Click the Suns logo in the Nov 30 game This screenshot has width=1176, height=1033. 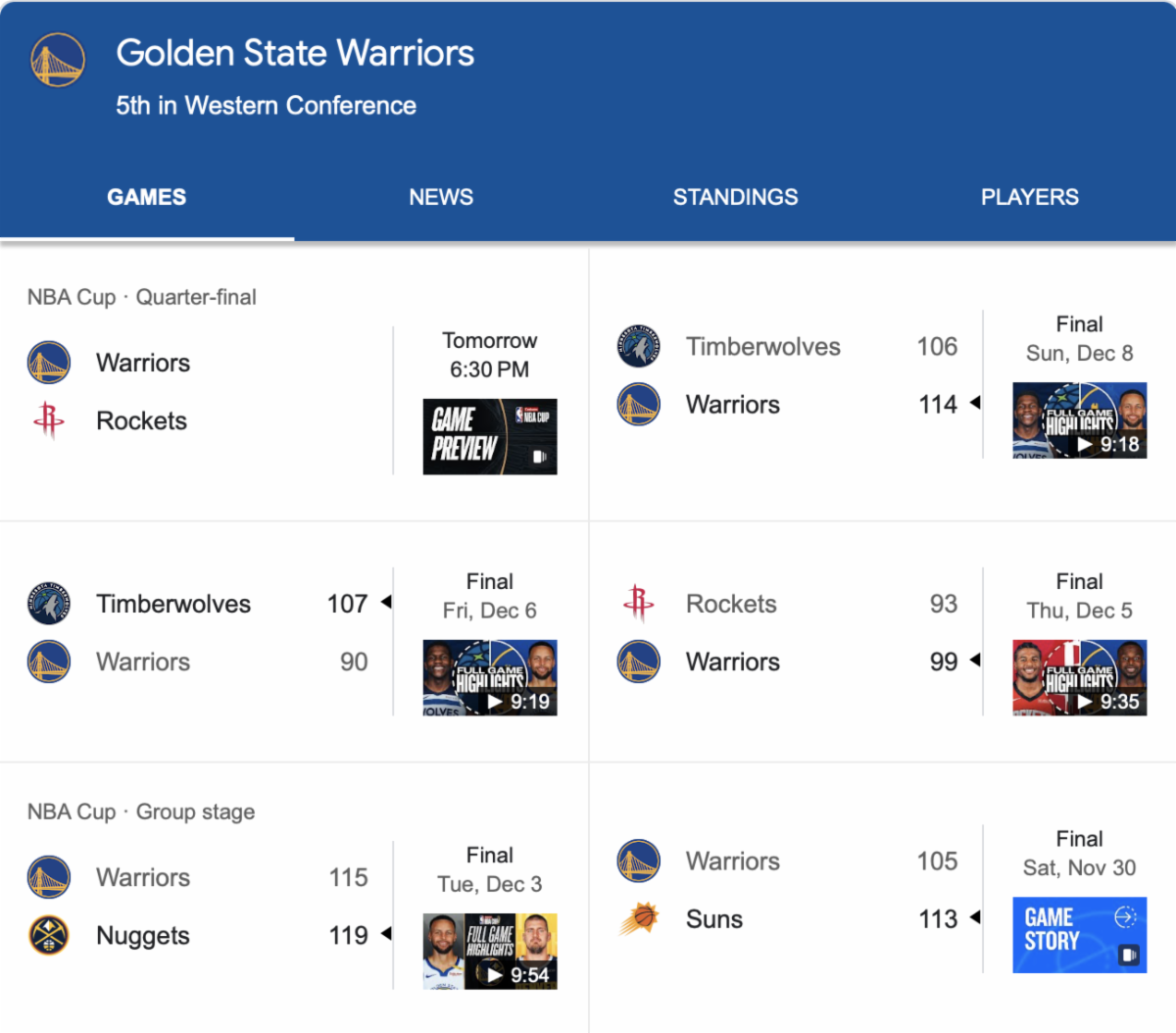(x=639, y=919)
